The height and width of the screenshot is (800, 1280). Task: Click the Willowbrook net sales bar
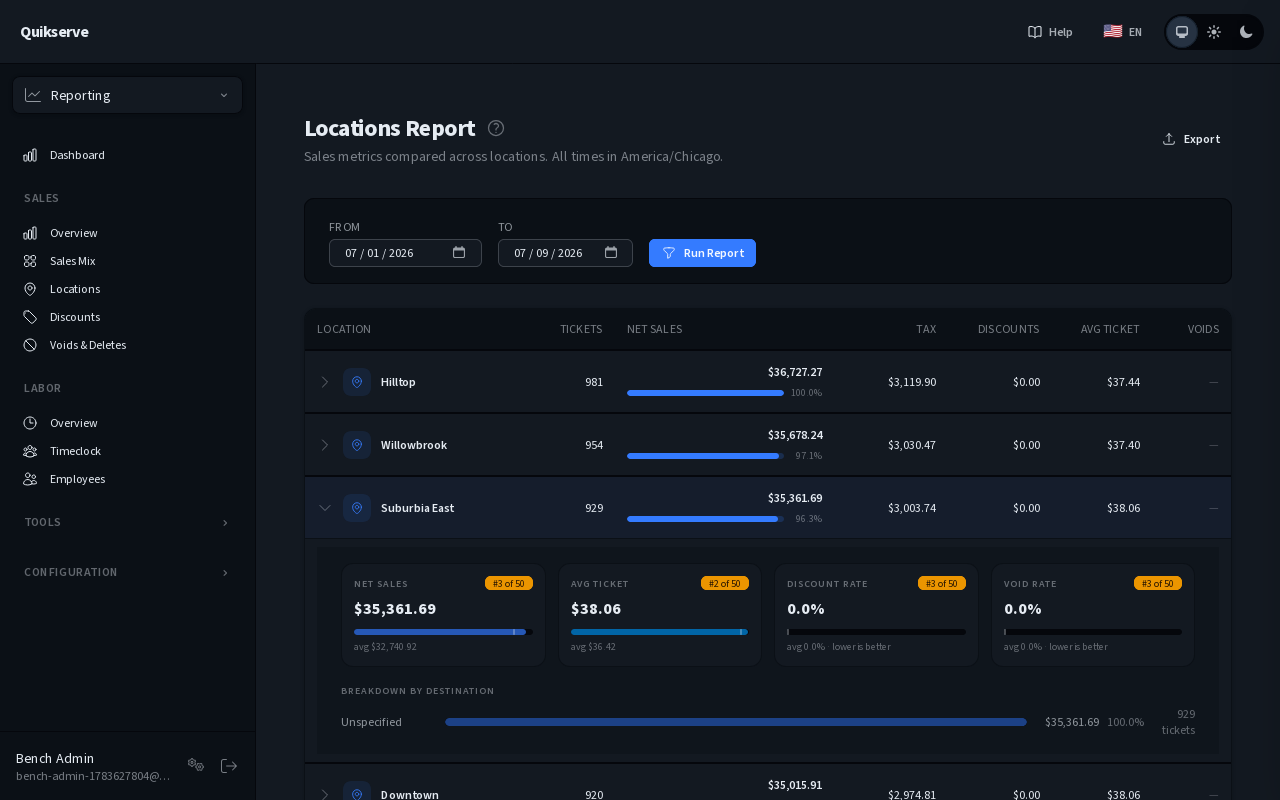705,456
